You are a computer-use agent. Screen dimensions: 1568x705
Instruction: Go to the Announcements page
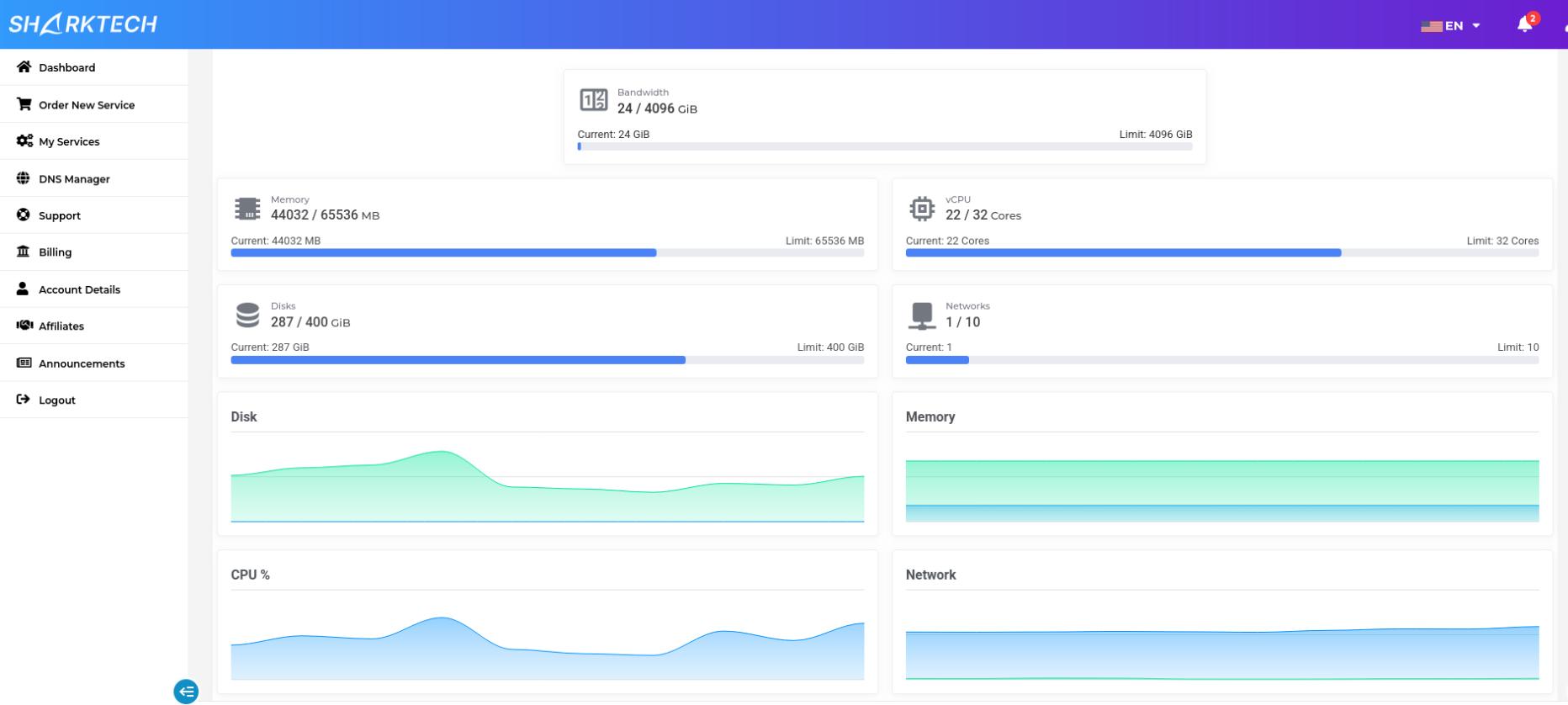click(81, 363)
